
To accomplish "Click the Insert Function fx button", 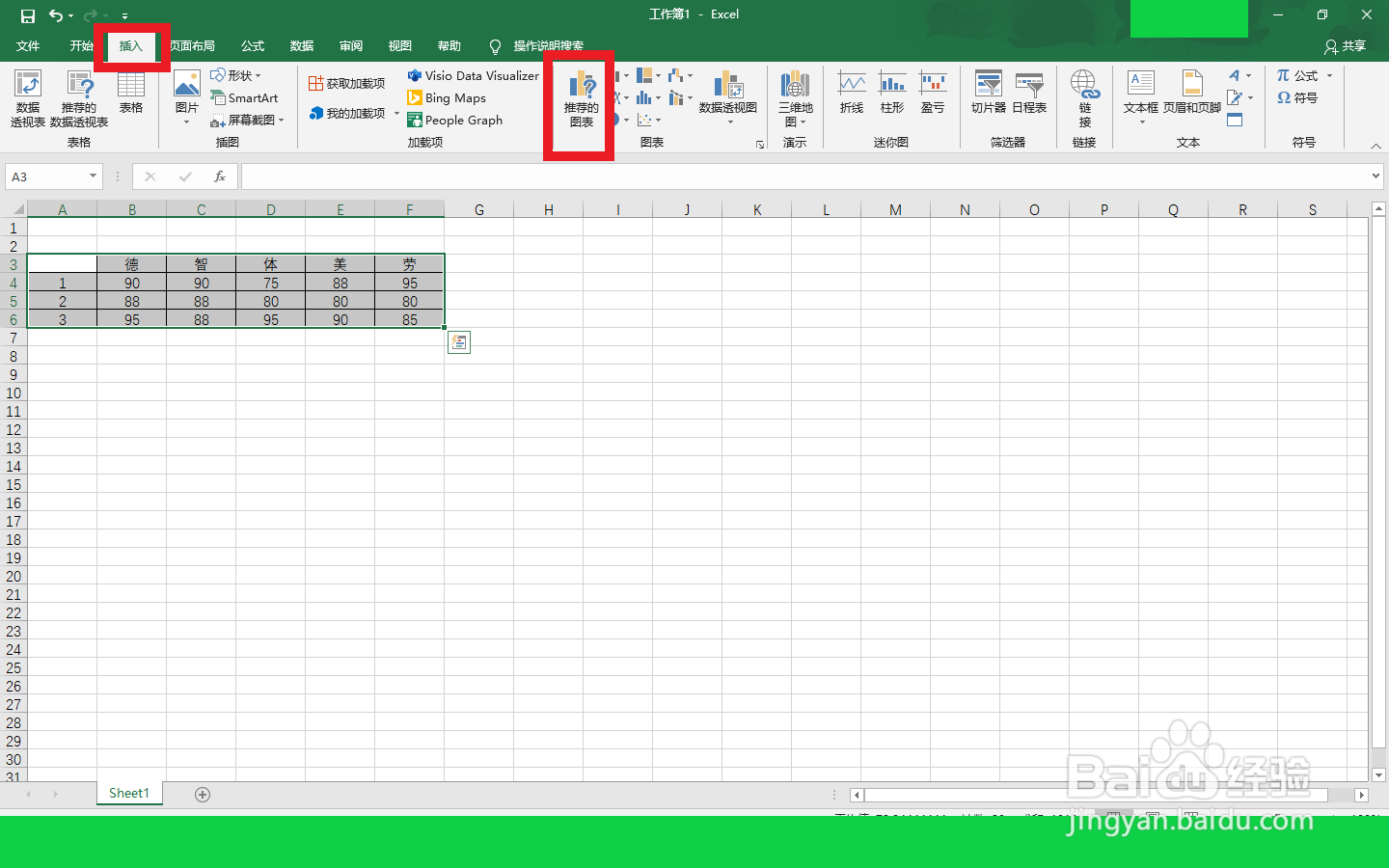I will point(220,176).
